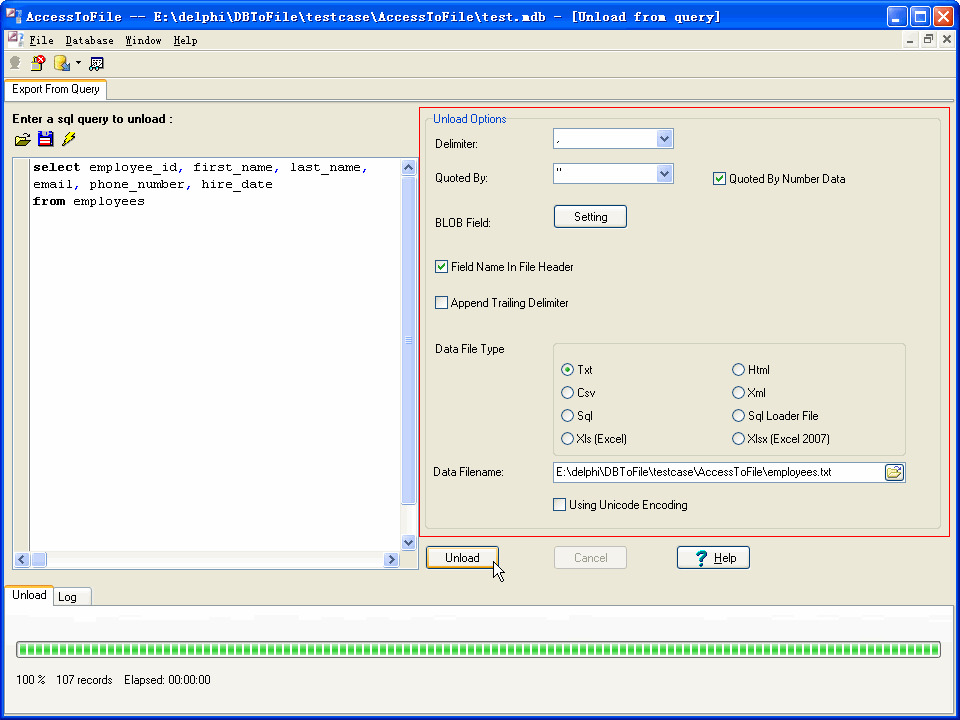Image resolution: width=960 pixels, height=720 pixels.
Task: Click the '100 %' progress text
Action: coord(31,680)
